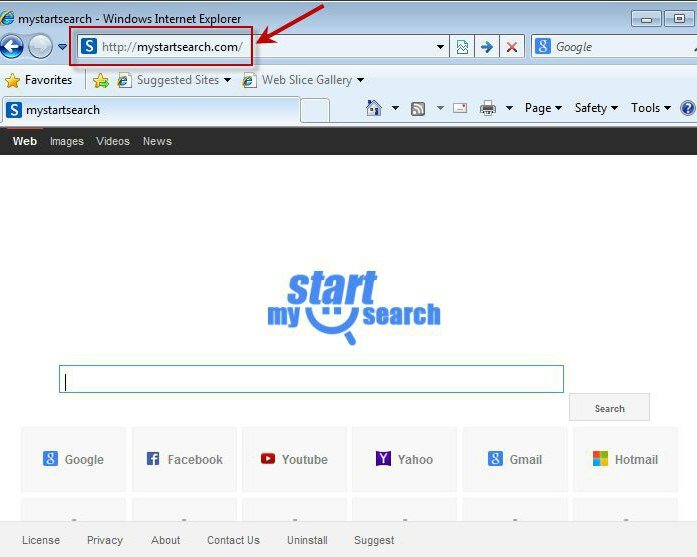Select the Web search tab

coord(24,141)
